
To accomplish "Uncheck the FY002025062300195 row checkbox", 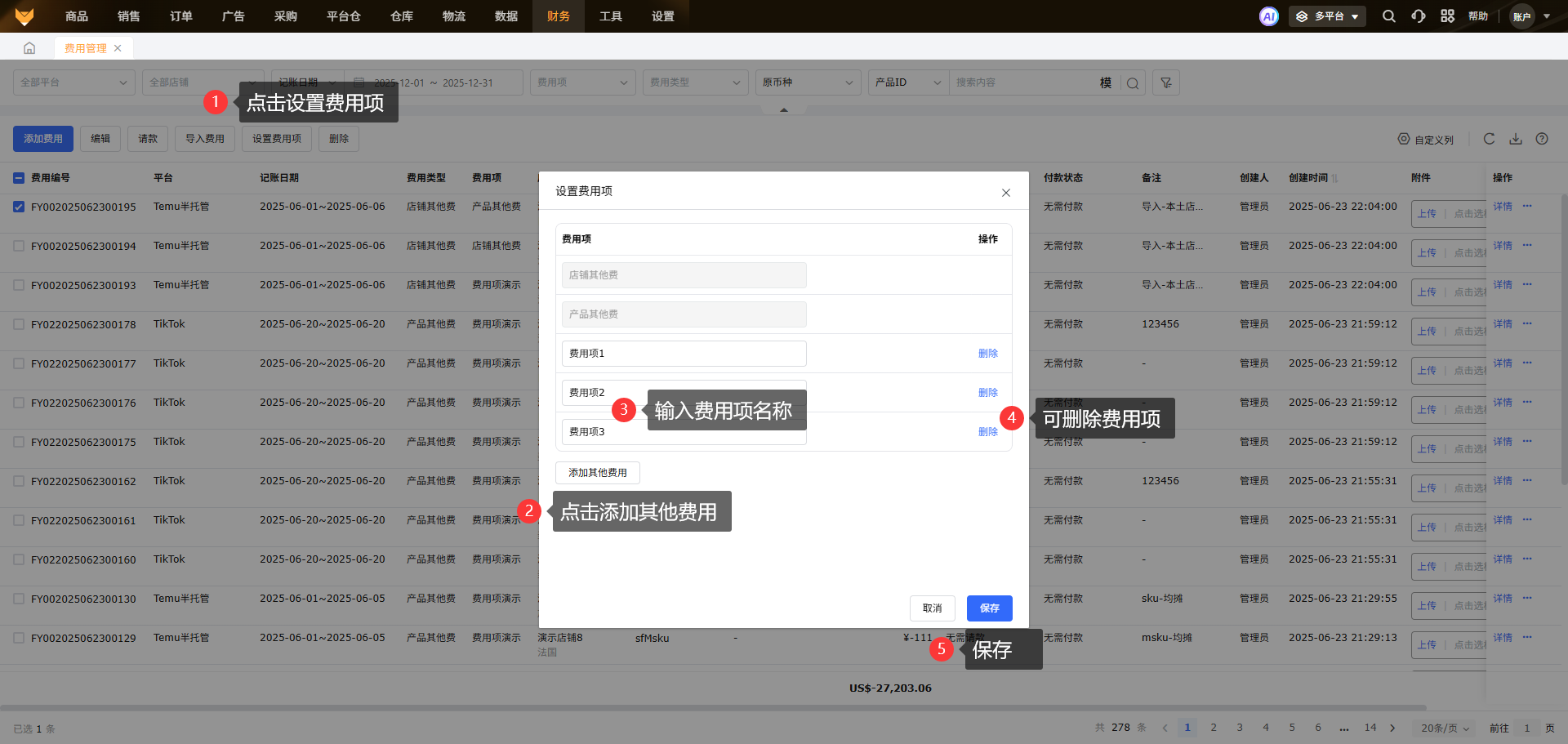I will pos(19,207).
